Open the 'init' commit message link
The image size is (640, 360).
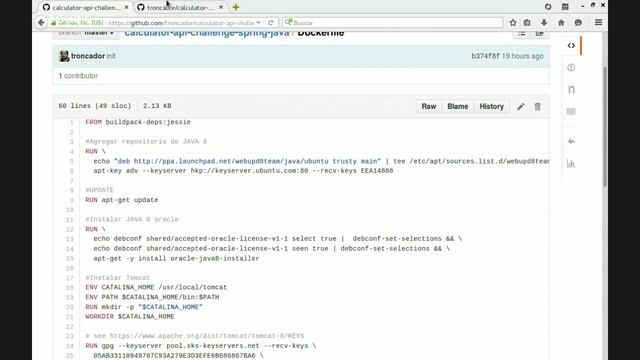coord(111,56)
